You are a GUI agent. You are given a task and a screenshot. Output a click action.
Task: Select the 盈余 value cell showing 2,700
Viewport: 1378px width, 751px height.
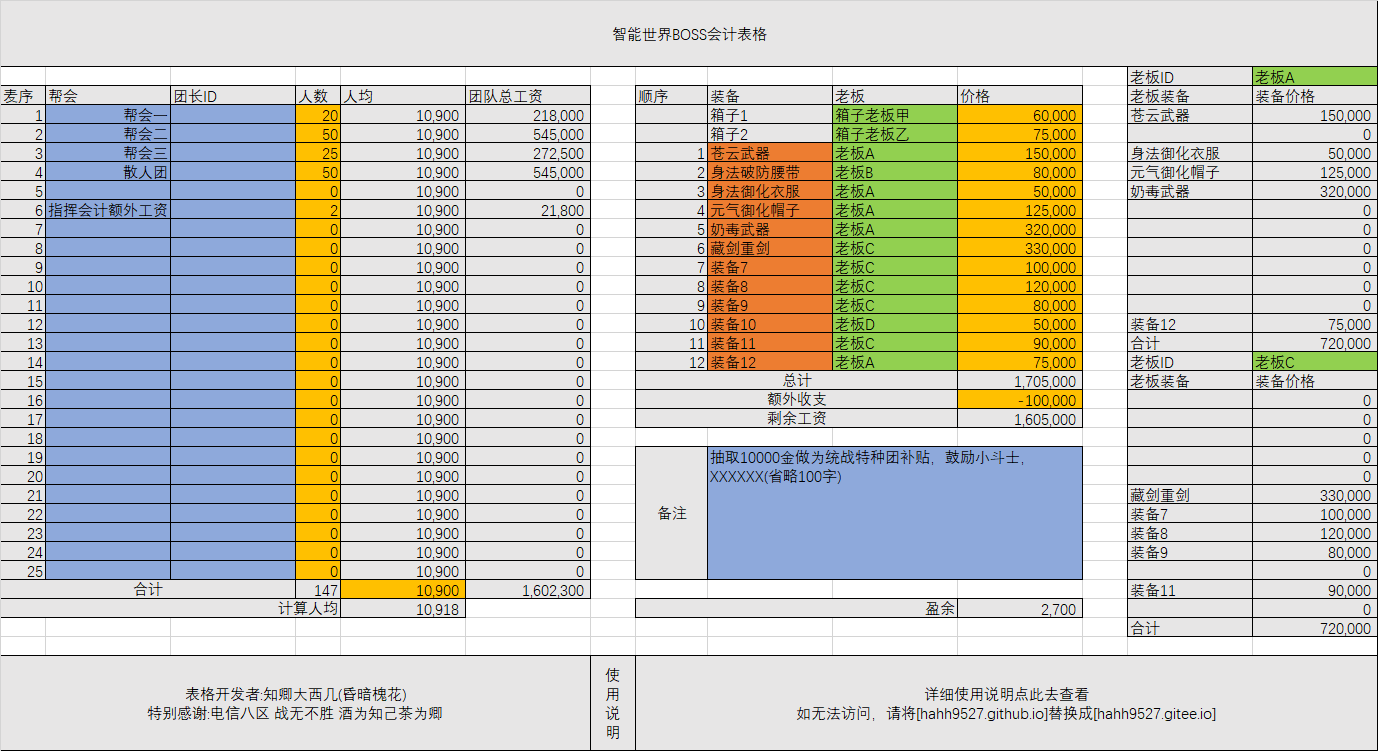(1019, 608)
